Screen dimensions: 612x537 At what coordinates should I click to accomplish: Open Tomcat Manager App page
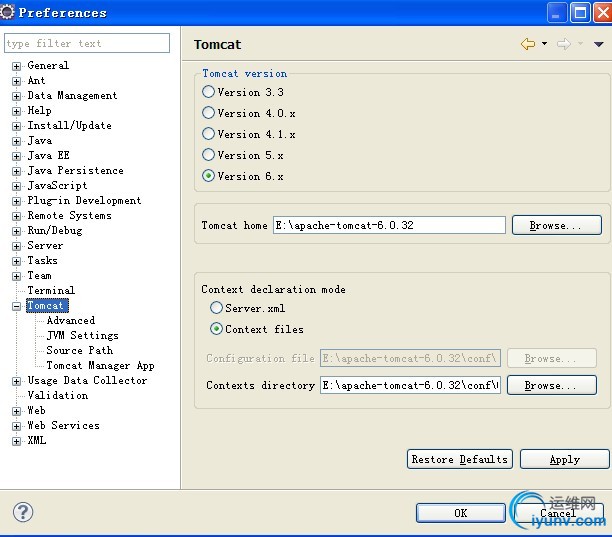point(100,365)
